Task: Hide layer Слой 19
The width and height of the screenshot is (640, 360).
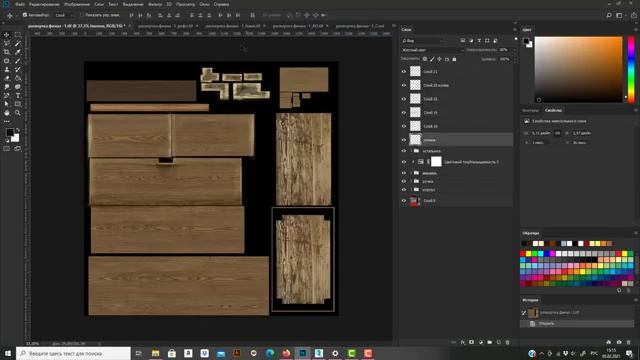Action: click(404, 112)
